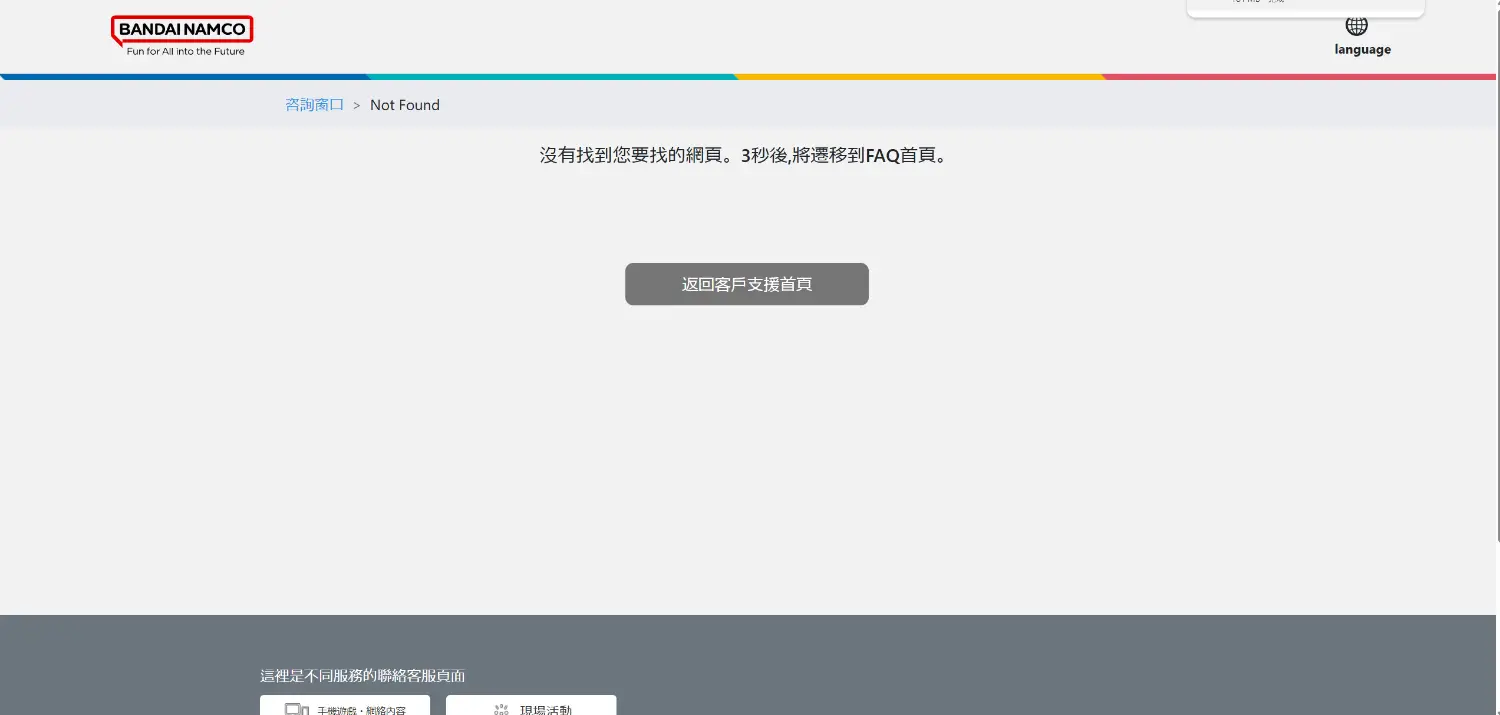Viewport: 1500px width, 715px height.
Task: Click the breadcrumb ">" separator arrow
Action: (x=356, y=105)
